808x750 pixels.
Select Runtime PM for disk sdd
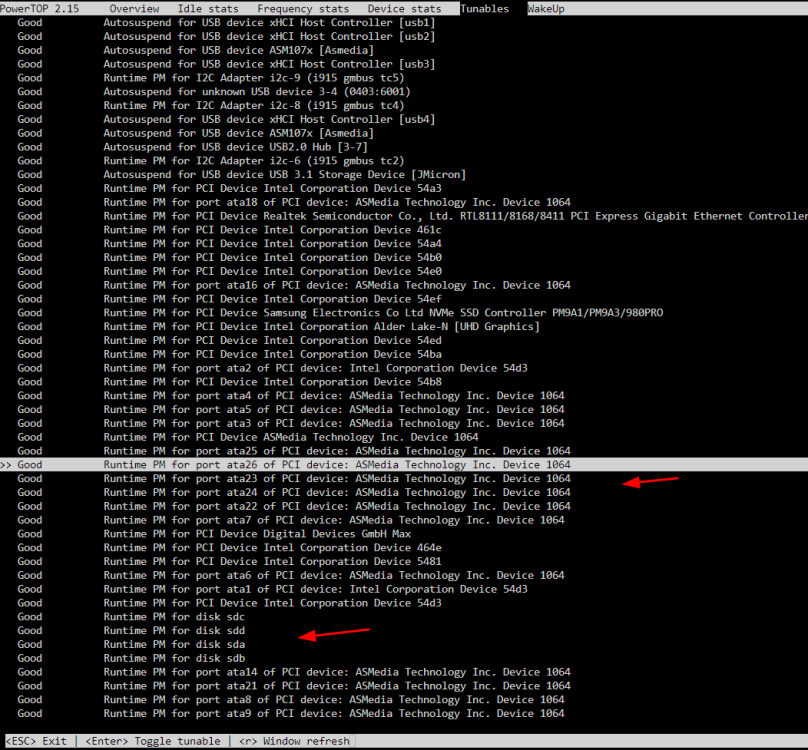(x=404, y=631)
